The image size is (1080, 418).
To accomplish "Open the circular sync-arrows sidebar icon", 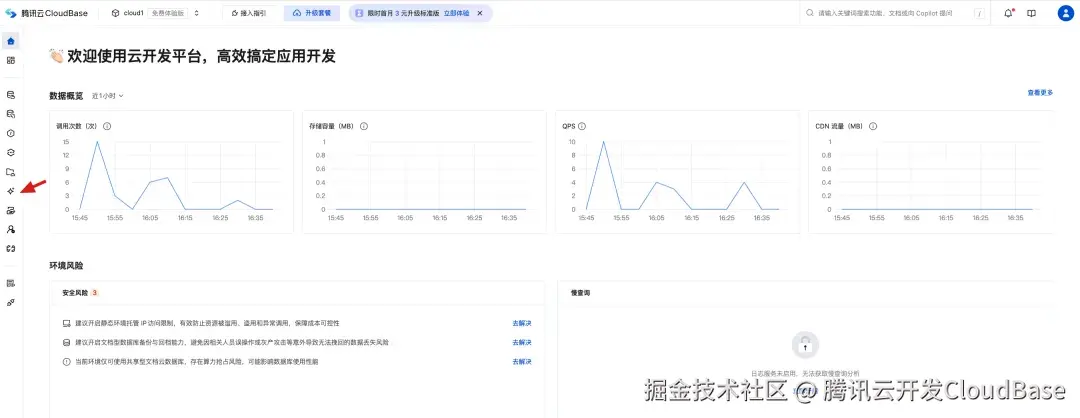I will pyautogui.click(x=10, y=152).
